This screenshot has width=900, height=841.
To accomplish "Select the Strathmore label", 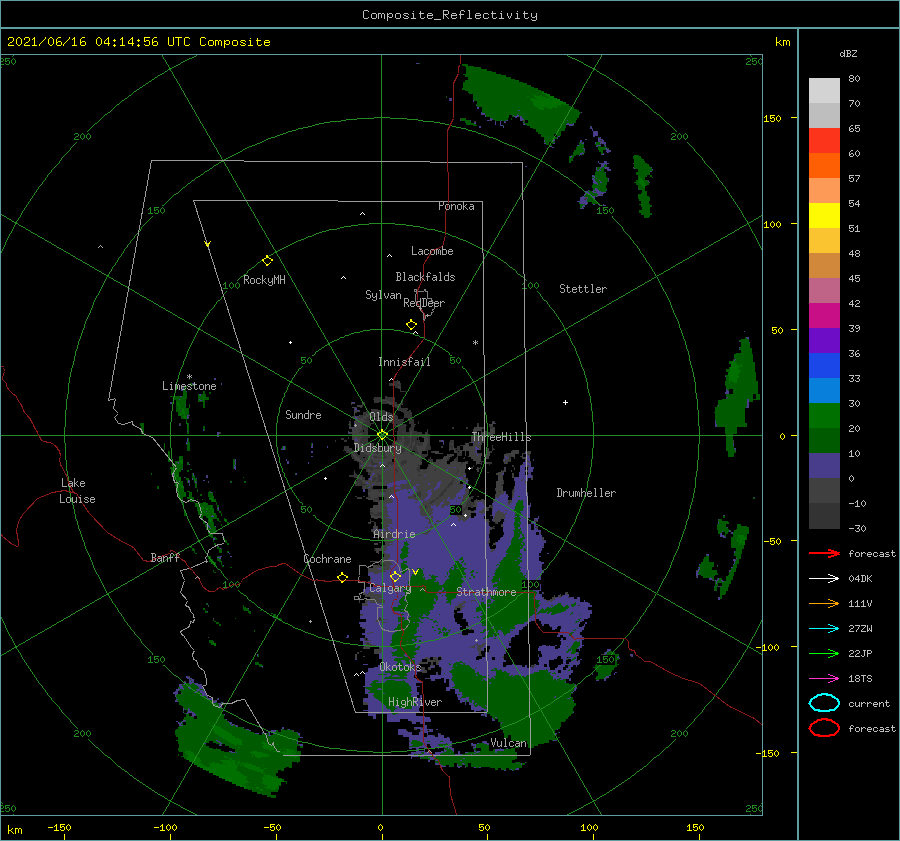I will [x=486, y=592].
